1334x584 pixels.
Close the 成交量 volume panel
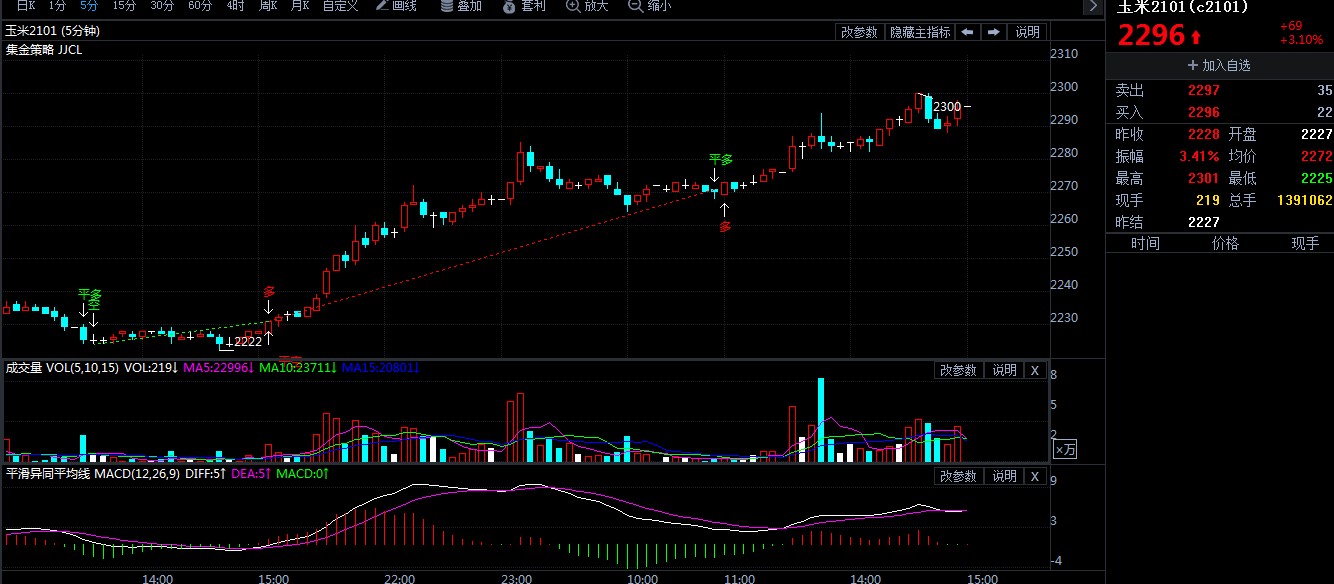click(x=1035, y=370)
